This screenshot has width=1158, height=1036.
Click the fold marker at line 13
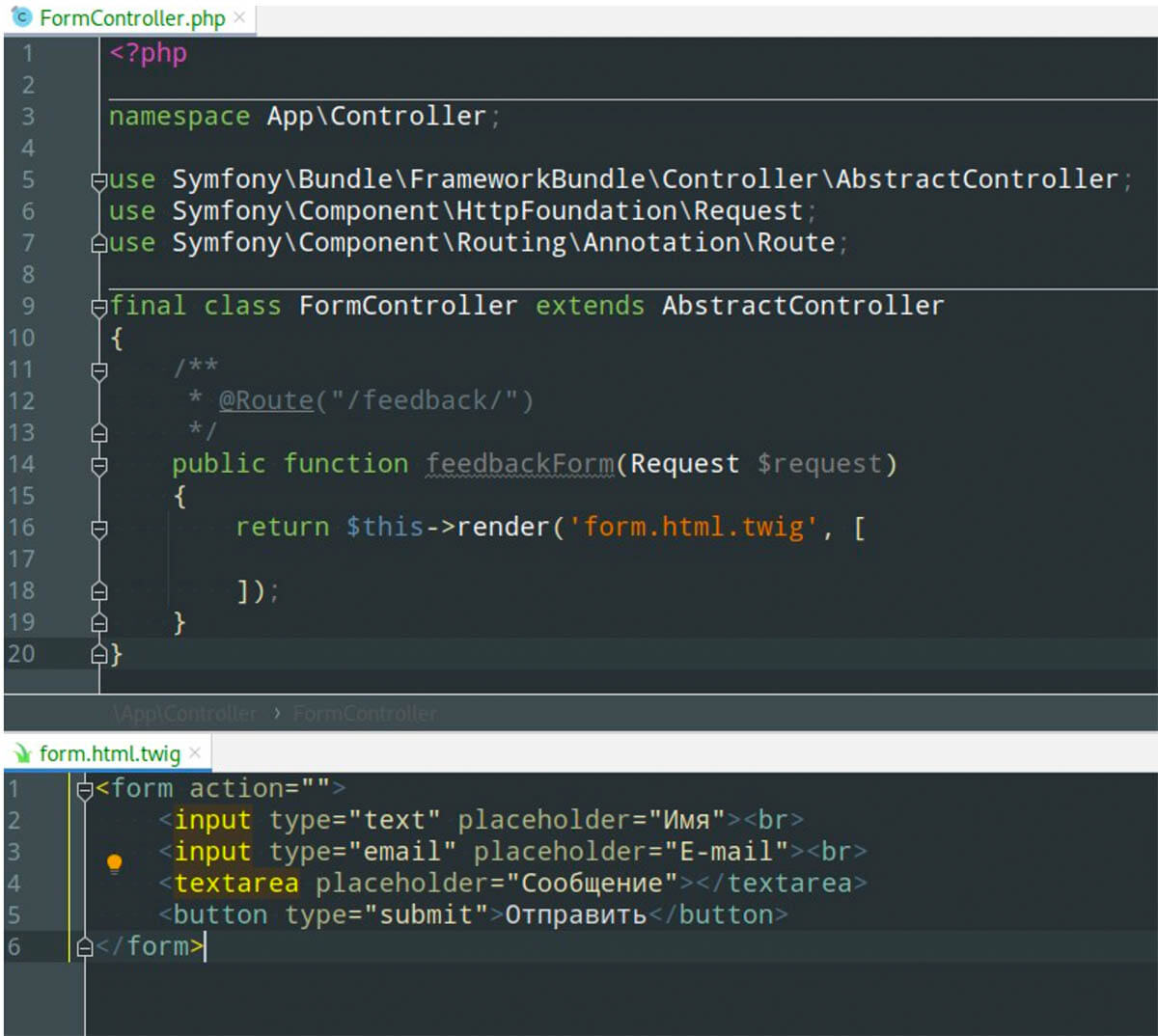100,432
